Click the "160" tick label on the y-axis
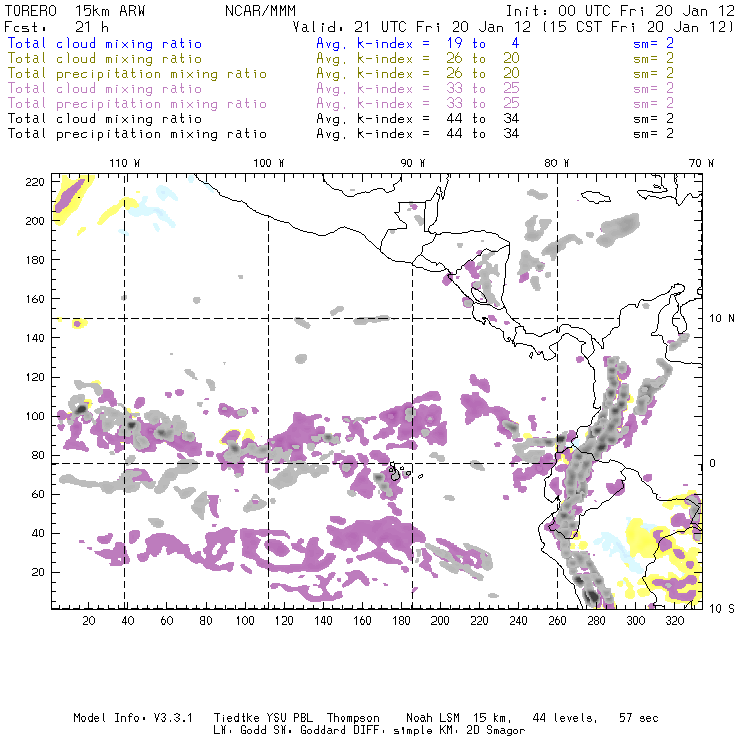The image size is (740, 740). tap(35, 299)
